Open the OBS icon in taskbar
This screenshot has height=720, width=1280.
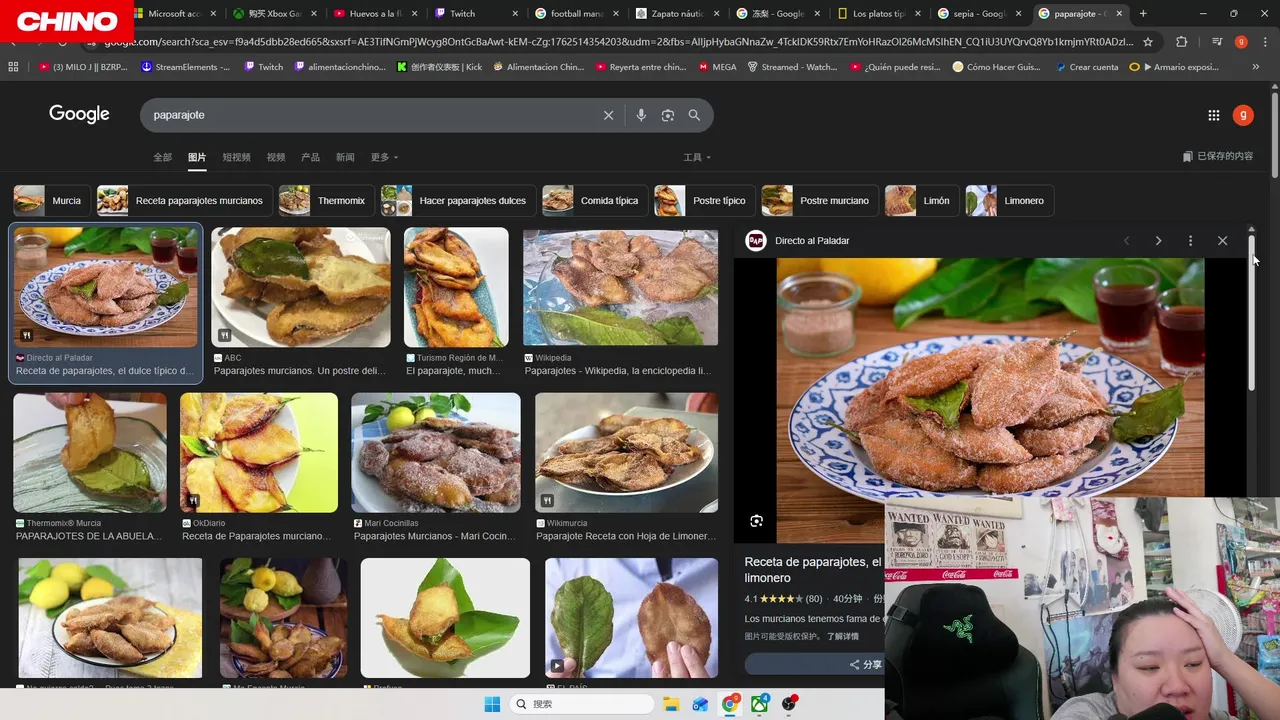(790, 704)
